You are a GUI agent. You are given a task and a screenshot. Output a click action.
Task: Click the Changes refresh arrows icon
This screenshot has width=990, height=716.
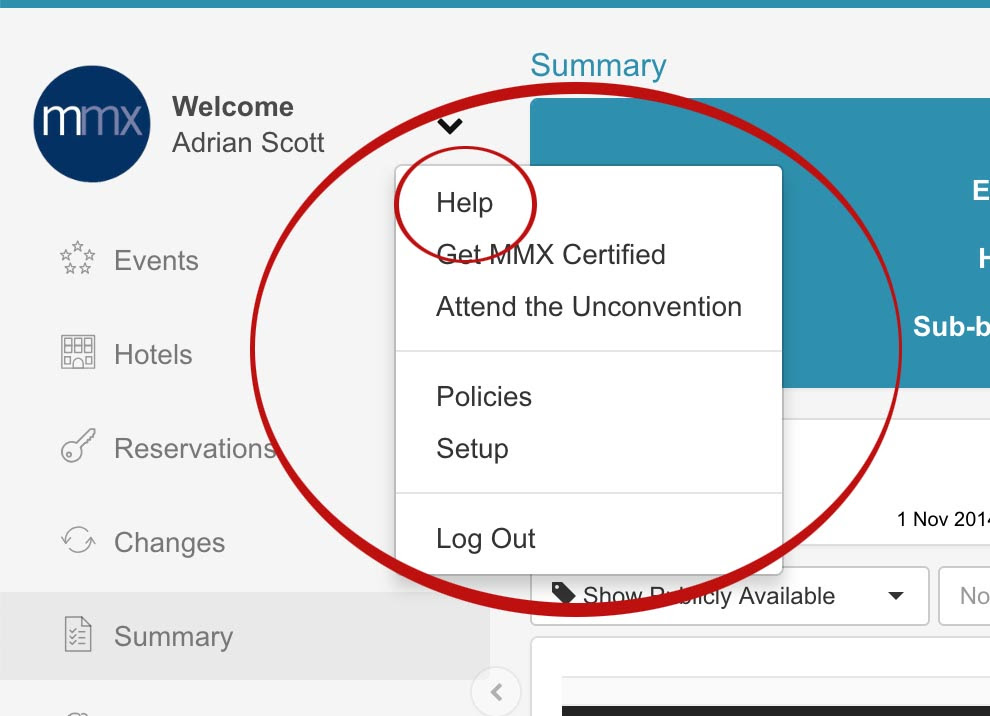(78, 540)
